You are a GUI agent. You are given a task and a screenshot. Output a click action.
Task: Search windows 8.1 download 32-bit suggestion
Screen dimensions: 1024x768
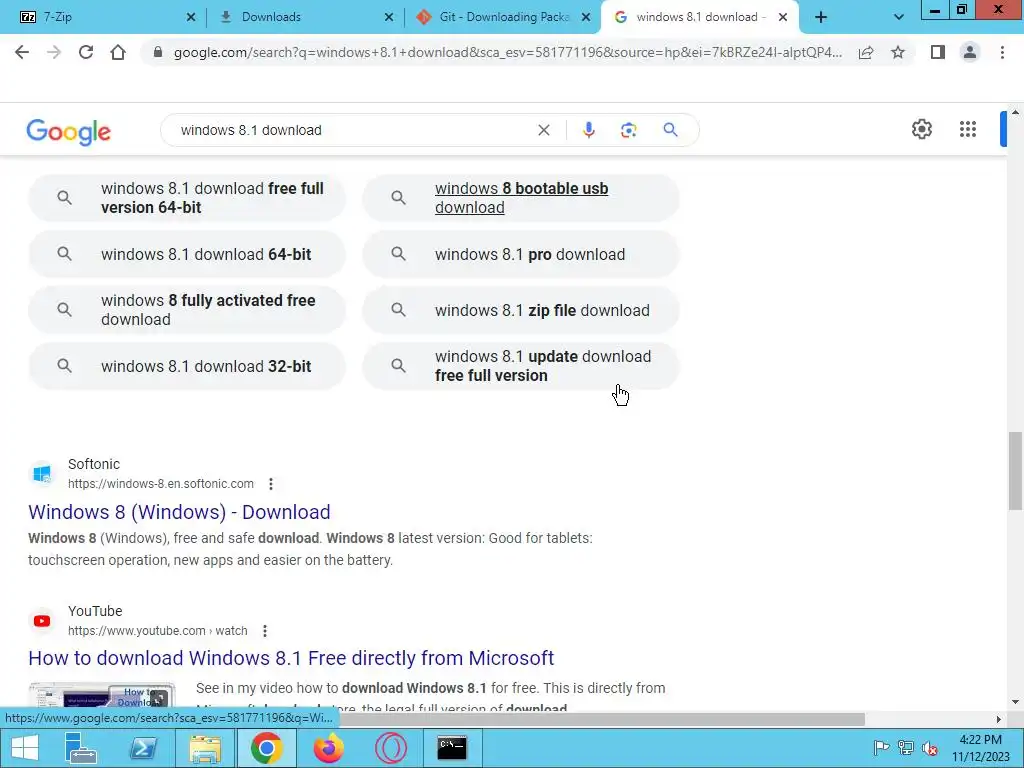[187, 366]
